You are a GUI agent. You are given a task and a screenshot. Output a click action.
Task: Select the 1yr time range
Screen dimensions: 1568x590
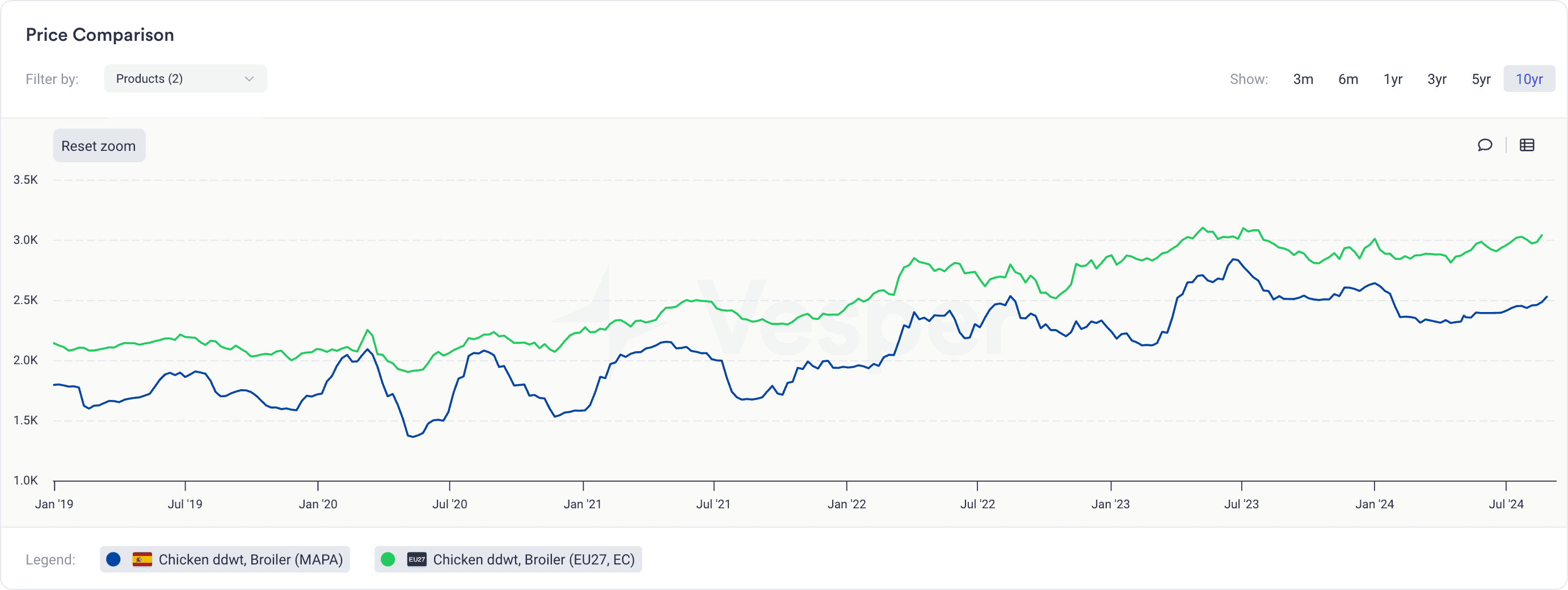(x=1392, y=79)
